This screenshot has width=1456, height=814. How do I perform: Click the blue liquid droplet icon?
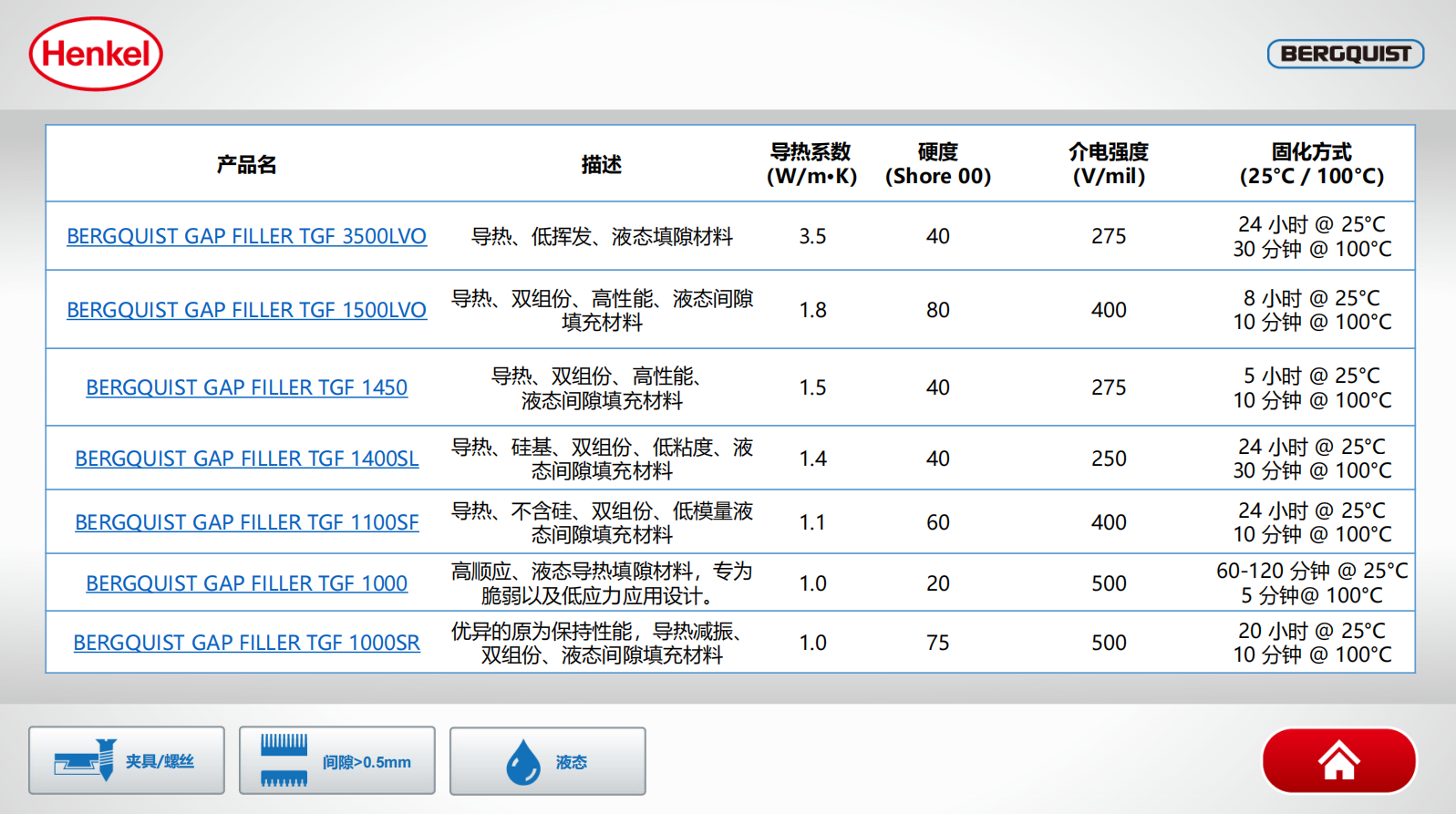(523, 761)
